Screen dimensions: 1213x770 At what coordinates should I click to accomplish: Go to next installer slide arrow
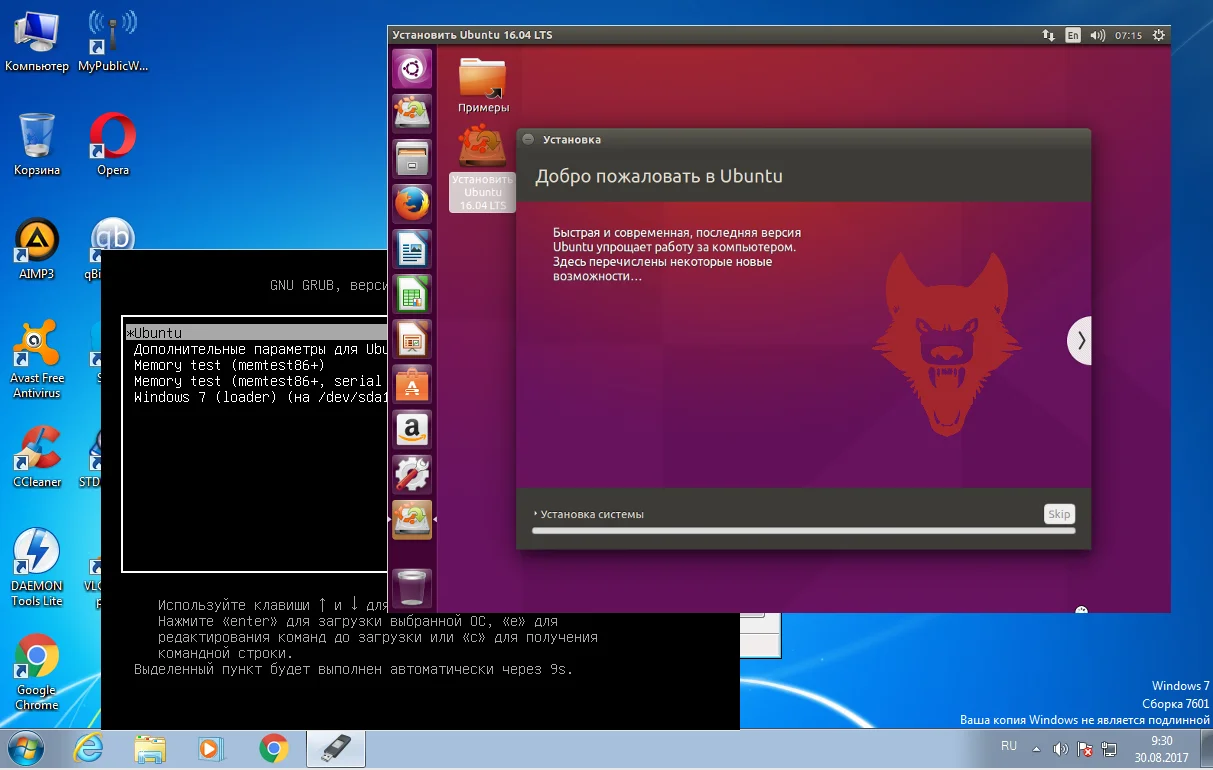click(1080, 341)
